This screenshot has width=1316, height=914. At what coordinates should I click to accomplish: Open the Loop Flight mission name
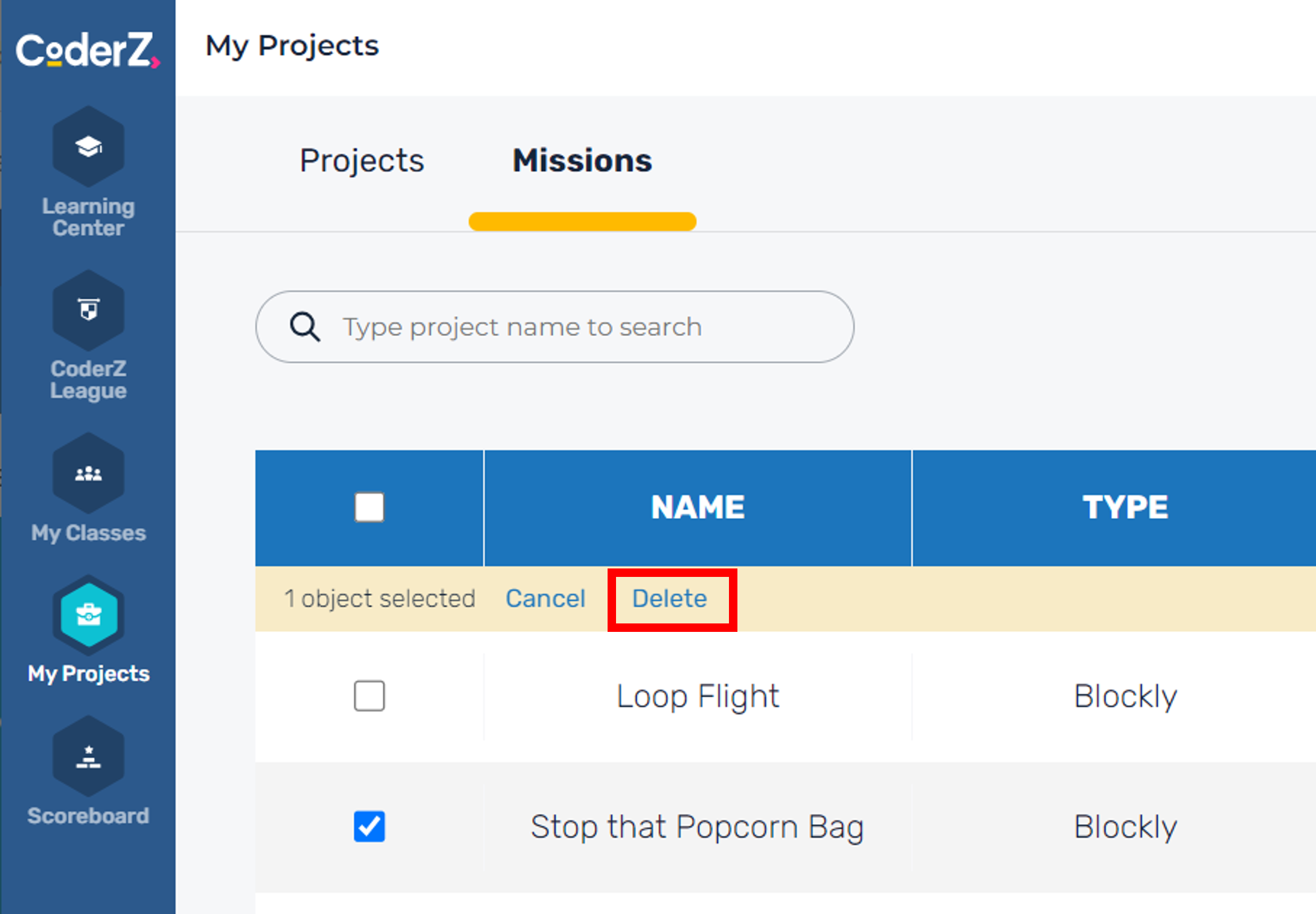(698, 696)
